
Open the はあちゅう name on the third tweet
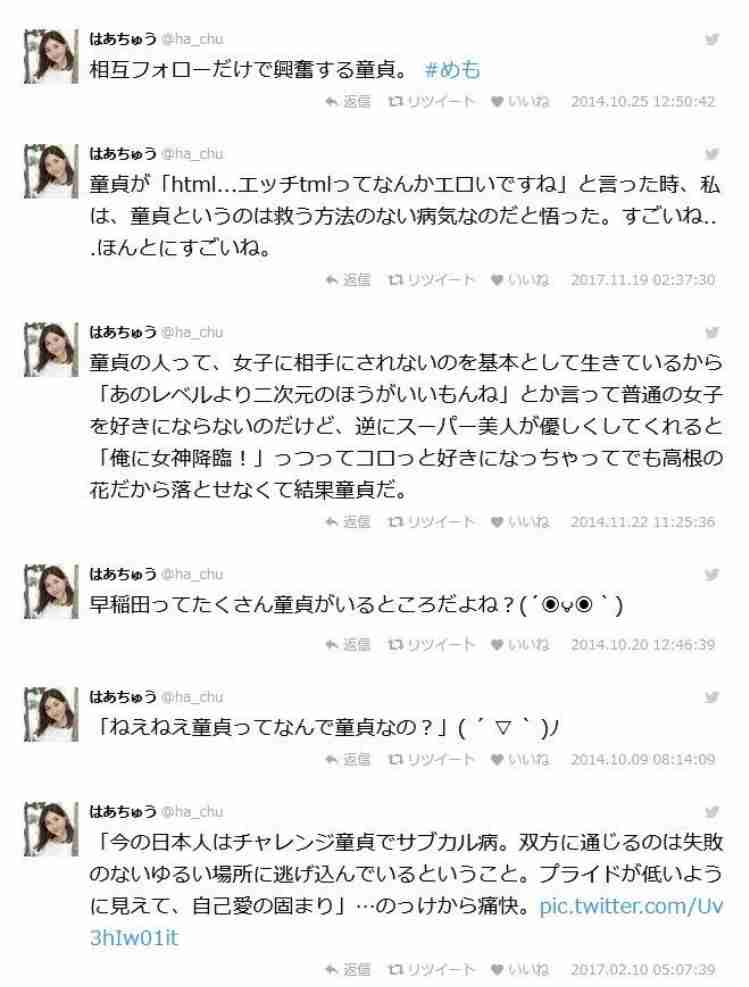[x=123, y=332]
